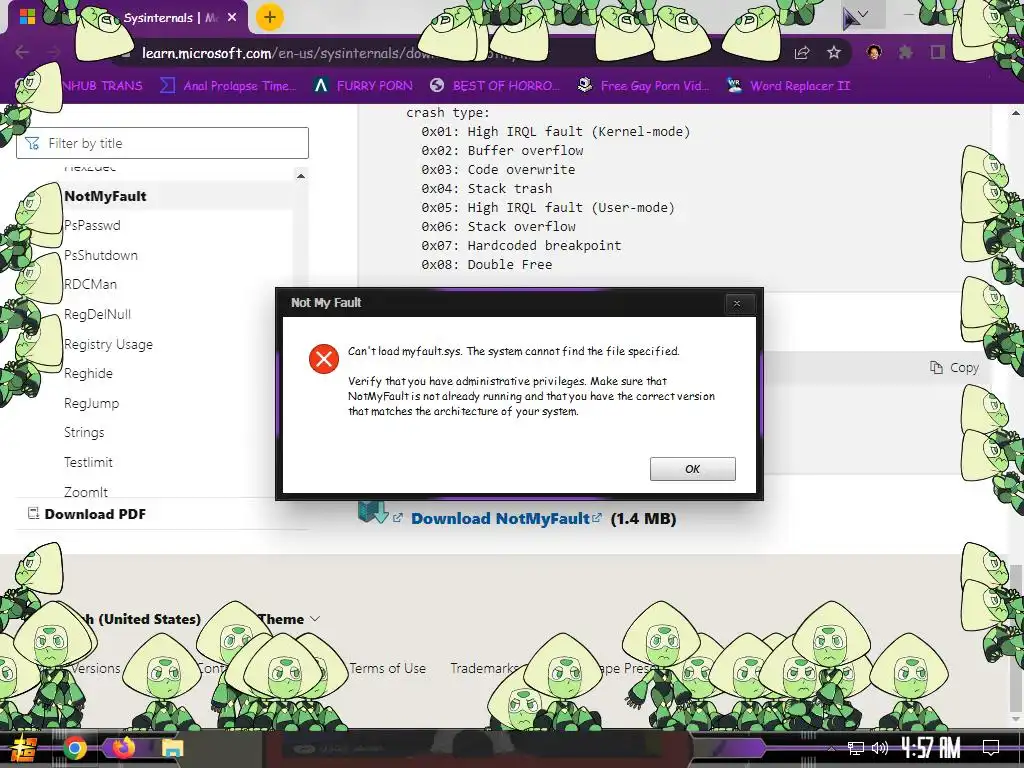This screenshot has height=768, width=1024.
Task: Open Registry Usage in the sidebar
Action: pos(108,344)
